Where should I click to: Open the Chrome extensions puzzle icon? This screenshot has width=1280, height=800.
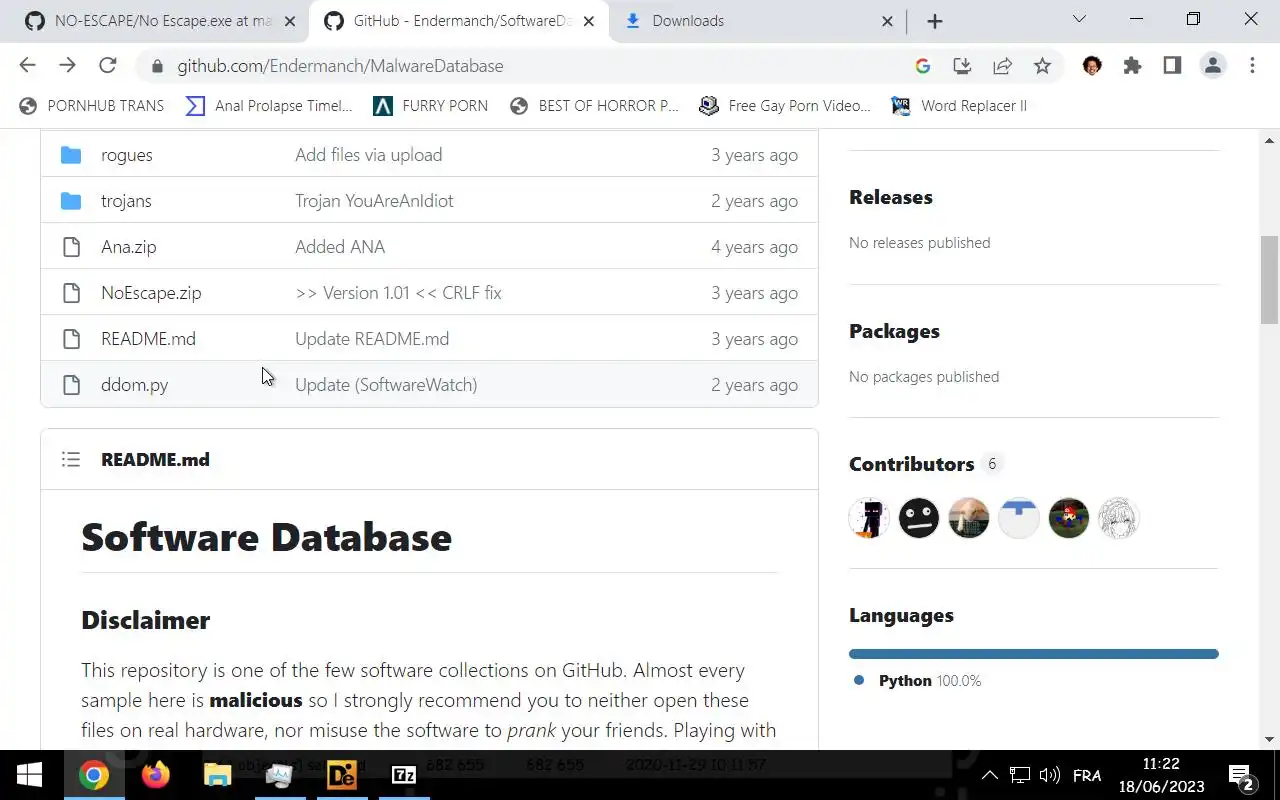[1132, 66]
